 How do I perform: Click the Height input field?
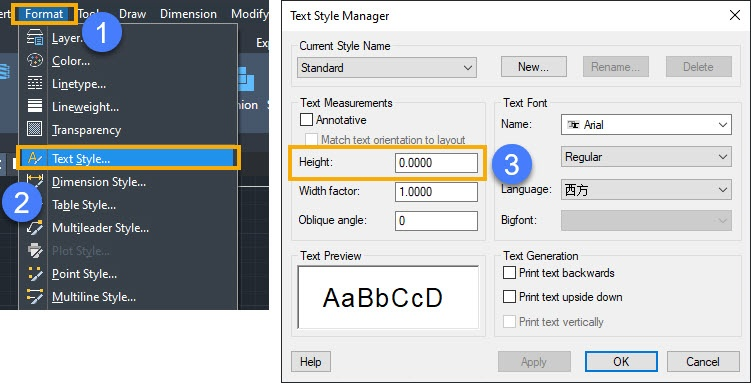[x=436, y=163]
